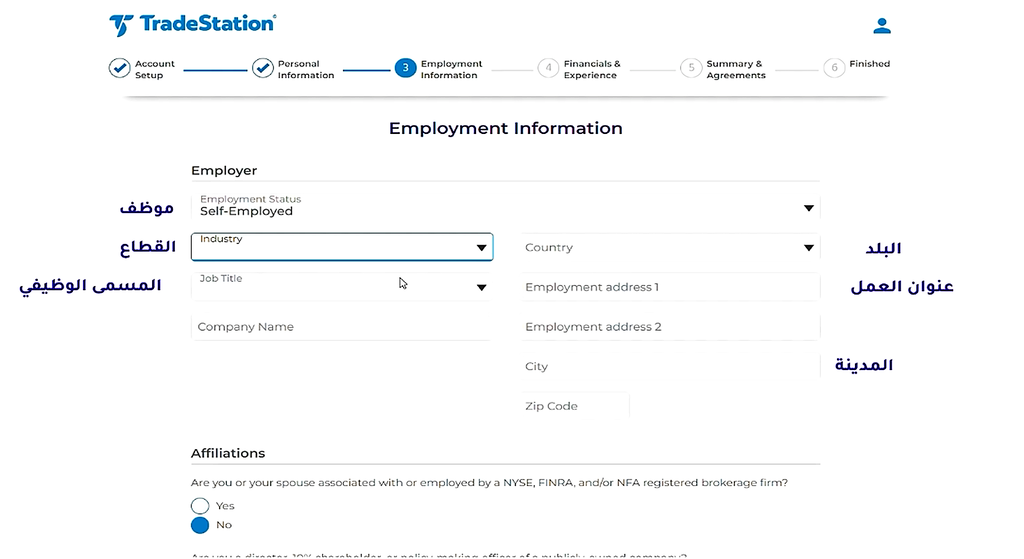
Task: Click the Account Setup checkmark step icon
Action: point(120,68)
